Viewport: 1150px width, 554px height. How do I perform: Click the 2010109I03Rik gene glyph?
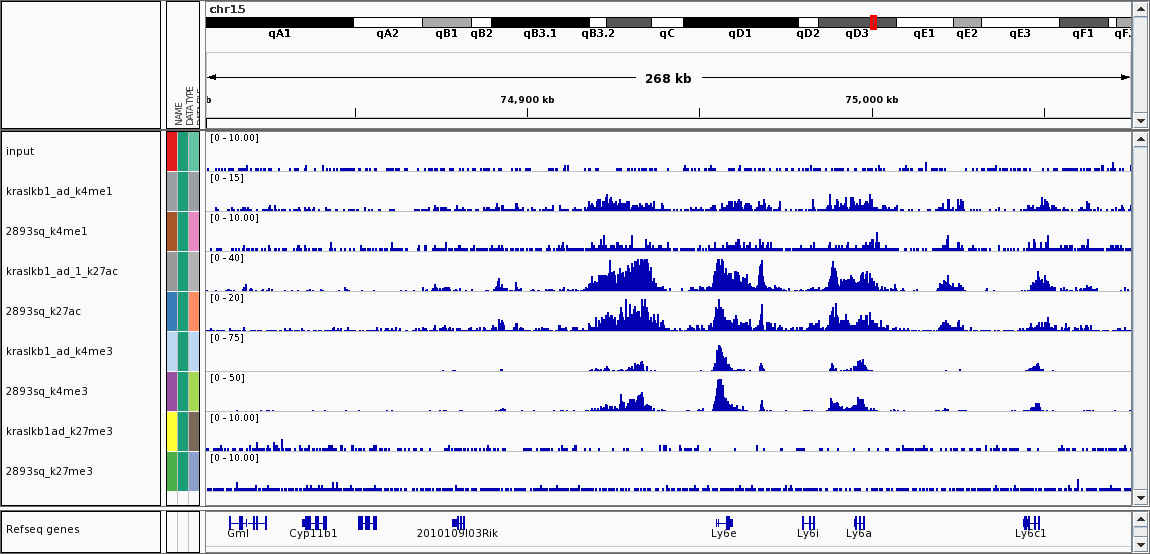457,522
